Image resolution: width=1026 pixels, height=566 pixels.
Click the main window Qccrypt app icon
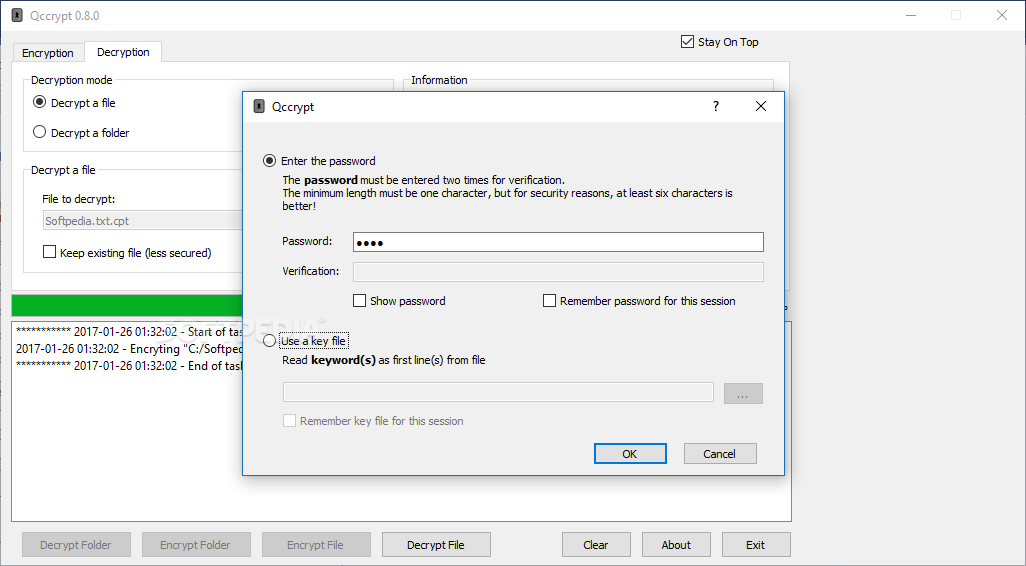[x=17, y=15]
